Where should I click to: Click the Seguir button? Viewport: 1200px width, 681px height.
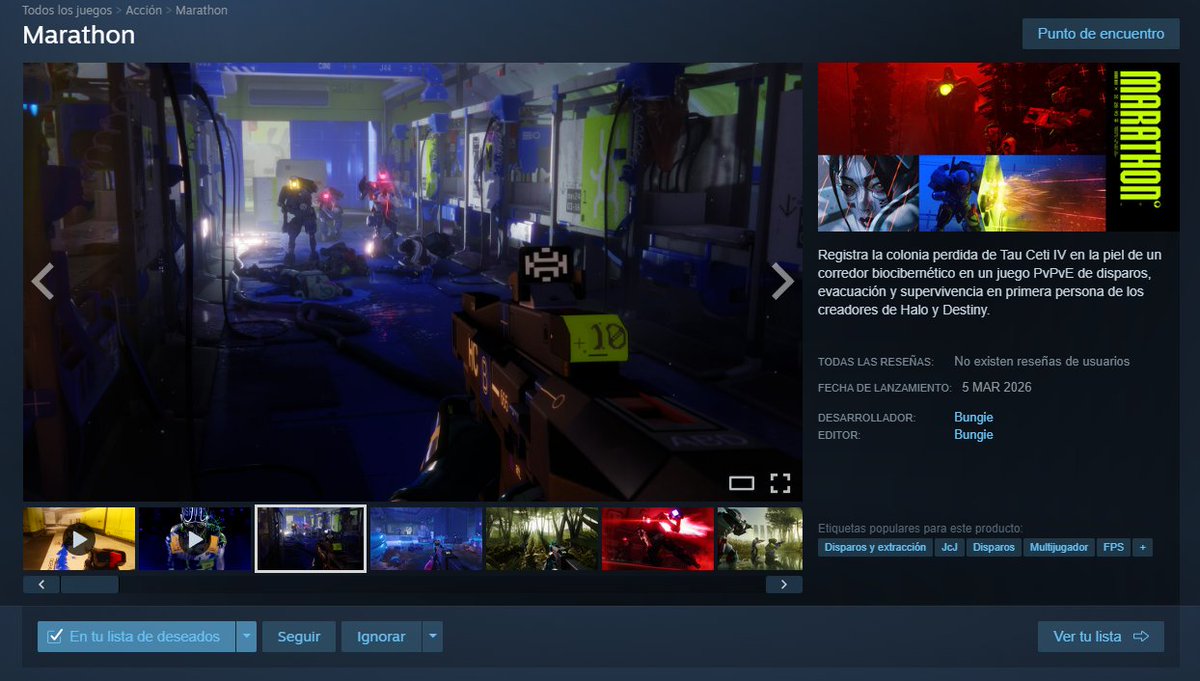click(297, 635)
